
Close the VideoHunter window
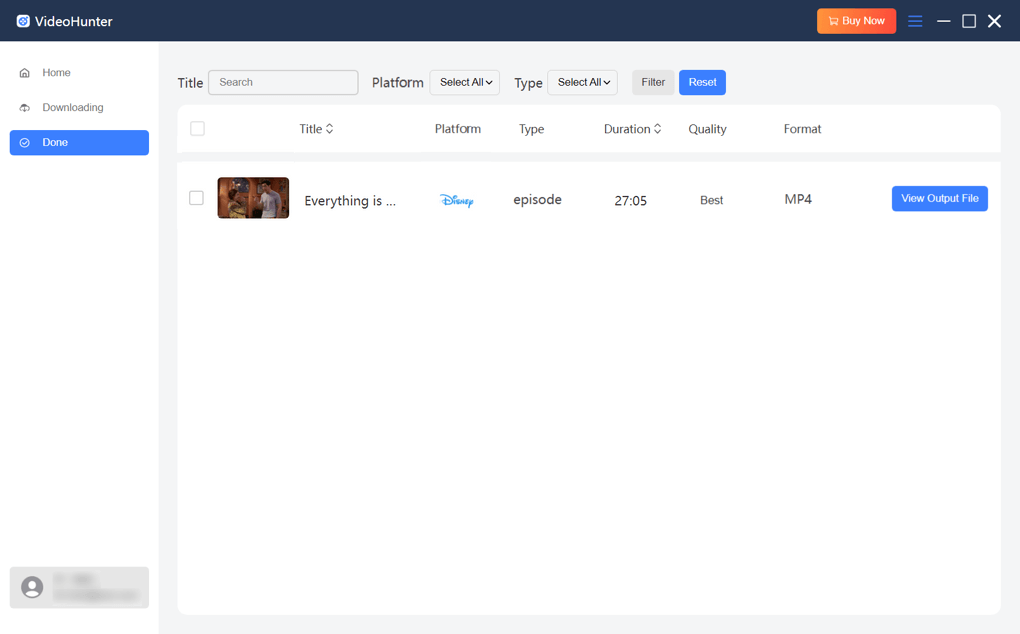pyautogui.click(x=995, y=21)
